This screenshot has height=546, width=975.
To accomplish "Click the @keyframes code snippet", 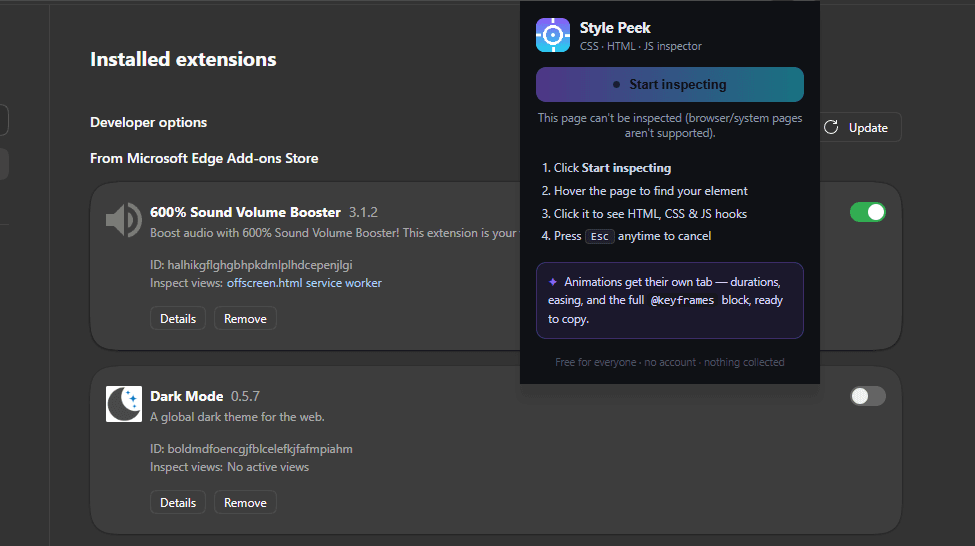I will 682,300.
